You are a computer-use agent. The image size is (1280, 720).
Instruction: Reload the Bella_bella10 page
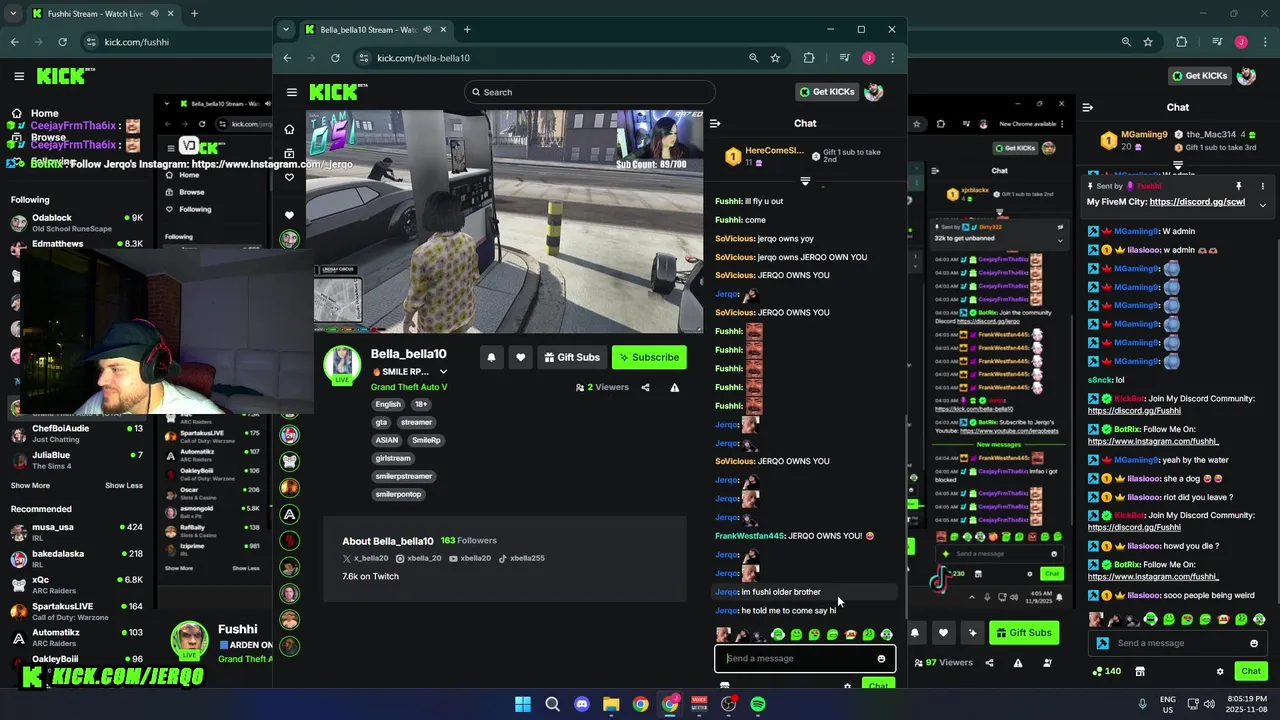pyautogui.click(x=335, y=58)
